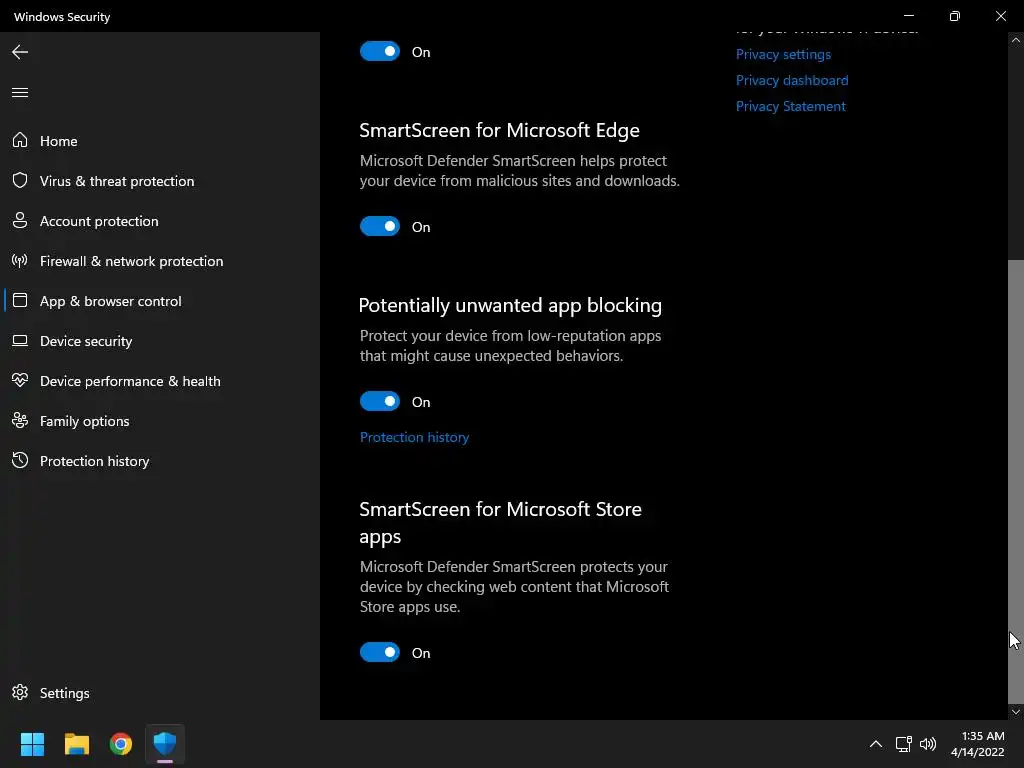Click the Potentially unwanted app blocking heading
This screenshot has height=768, width=1024.
point(510,305)
